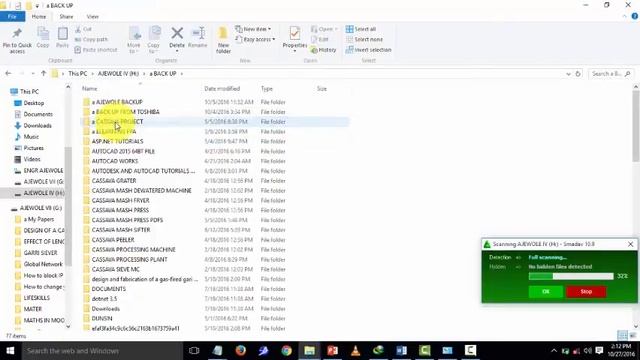Click Select none in ribbon
This screenshot has width=640, height=360.
pyautogui.click(x=364, y=40)
